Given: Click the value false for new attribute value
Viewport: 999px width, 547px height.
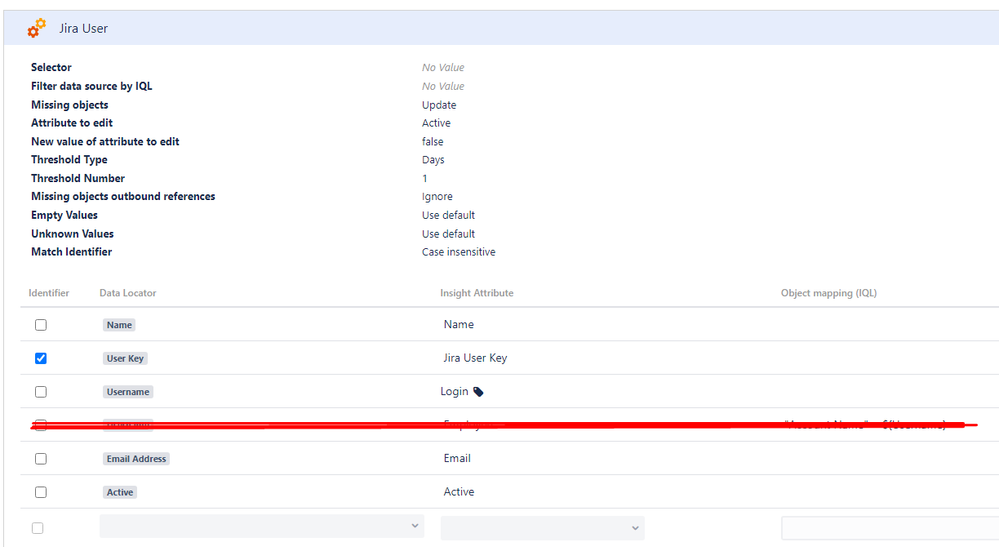Looking at the screenshot, I should [433, 141].
